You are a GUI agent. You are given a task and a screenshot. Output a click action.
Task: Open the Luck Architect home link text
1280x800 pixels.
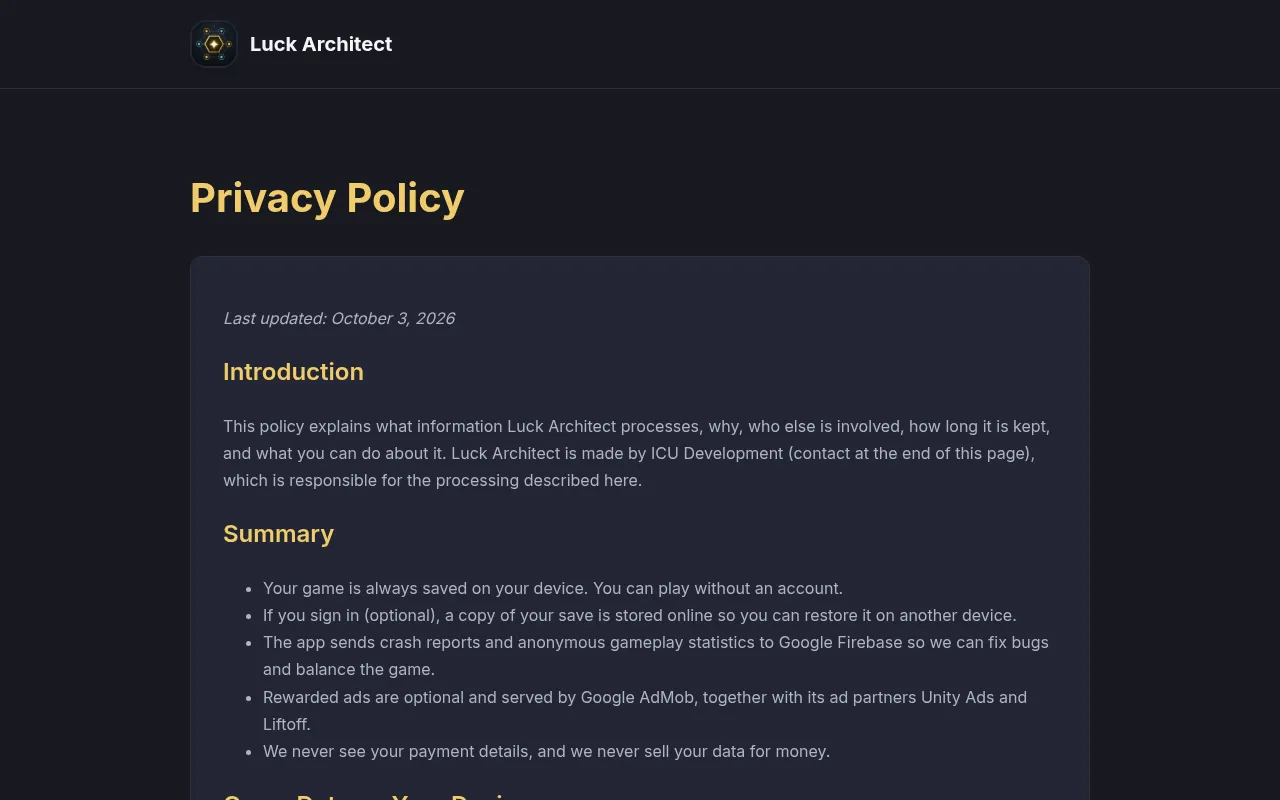321,44
